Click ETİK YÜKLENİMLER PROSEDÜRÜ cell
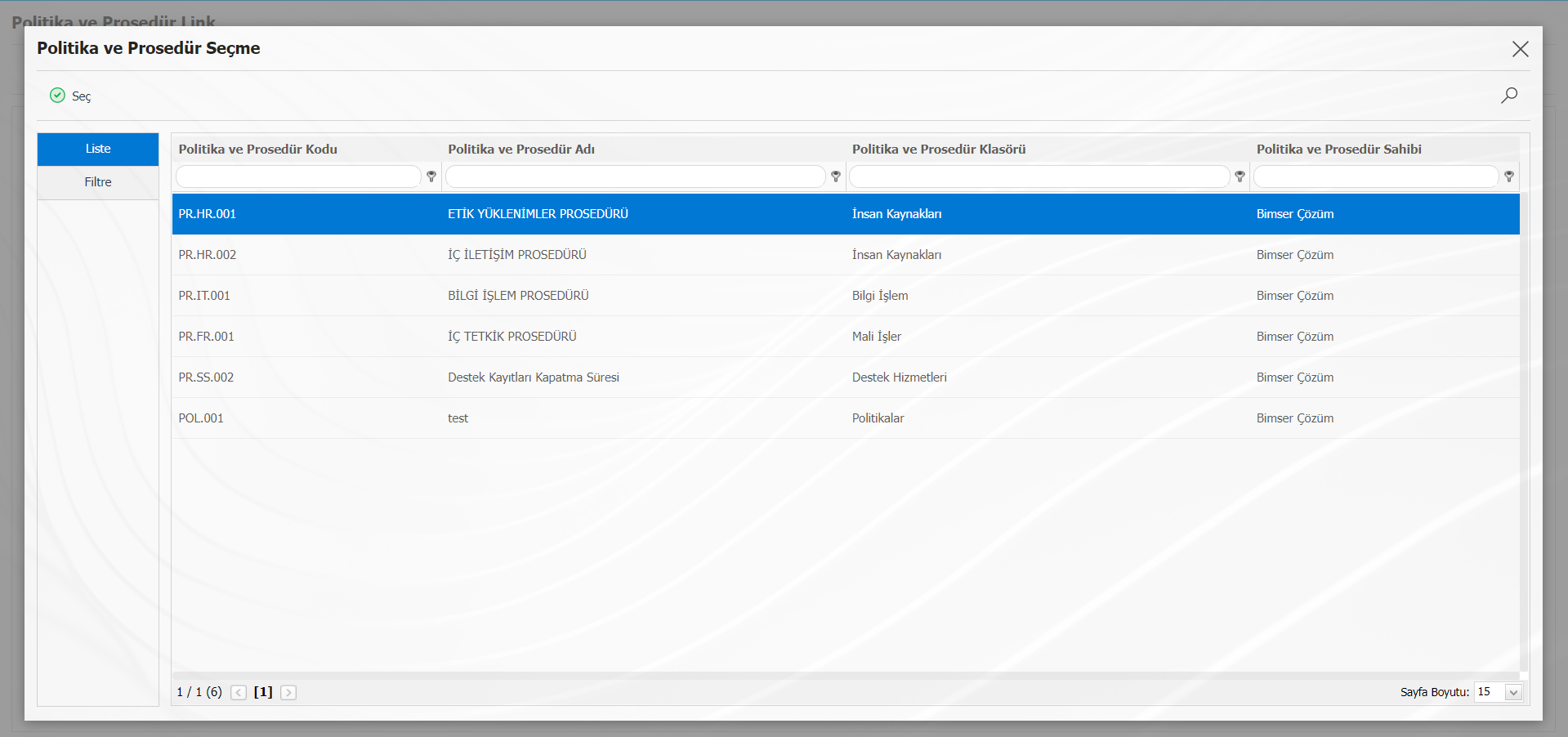 [x=538, y=214]
